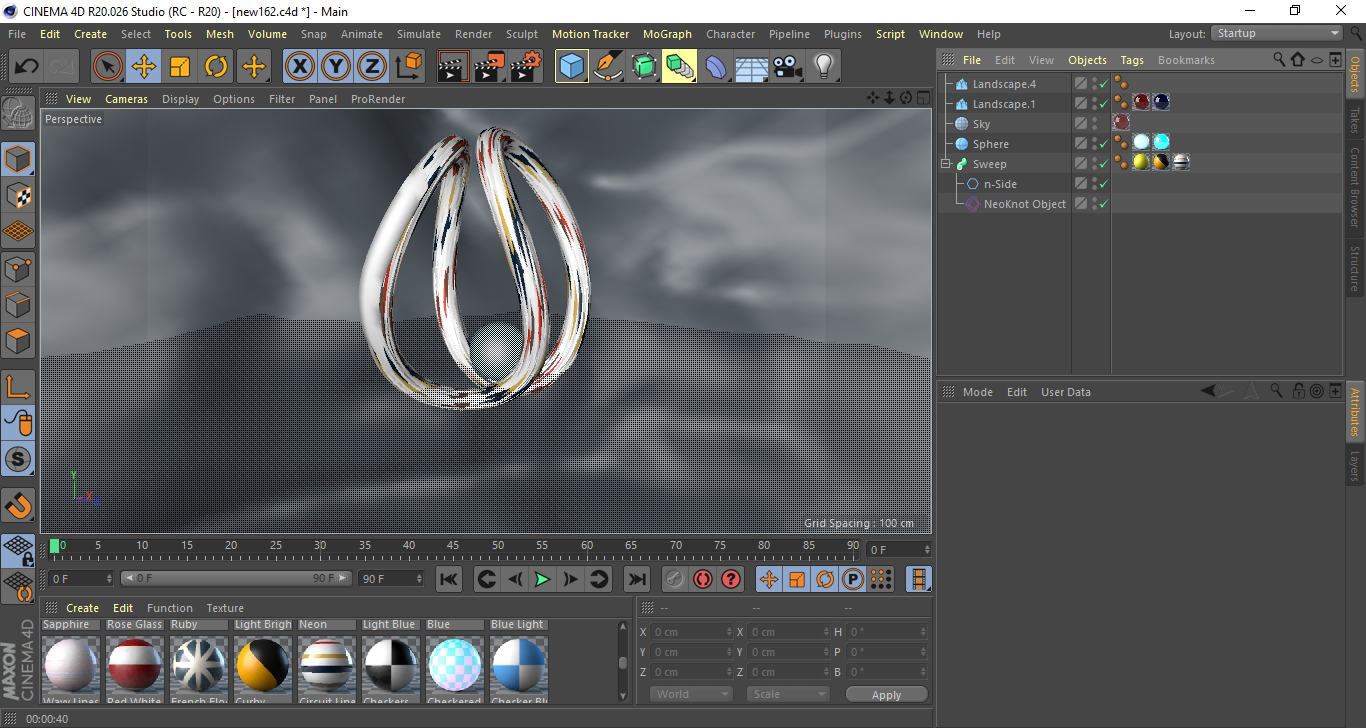Open the Tags menu in Object Manager

pos(1132,60)
